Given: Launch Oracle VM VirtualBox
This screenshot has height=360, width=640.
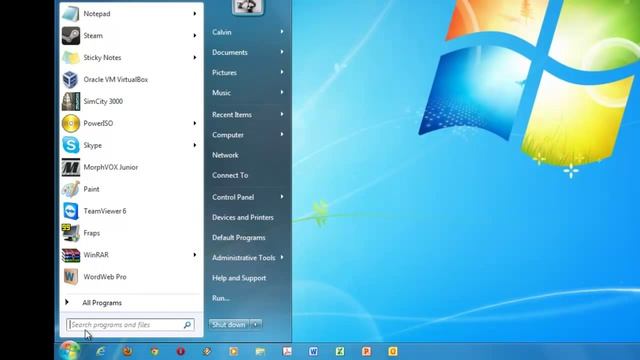Looking at the screenshot, I should [x=131, y=80].
